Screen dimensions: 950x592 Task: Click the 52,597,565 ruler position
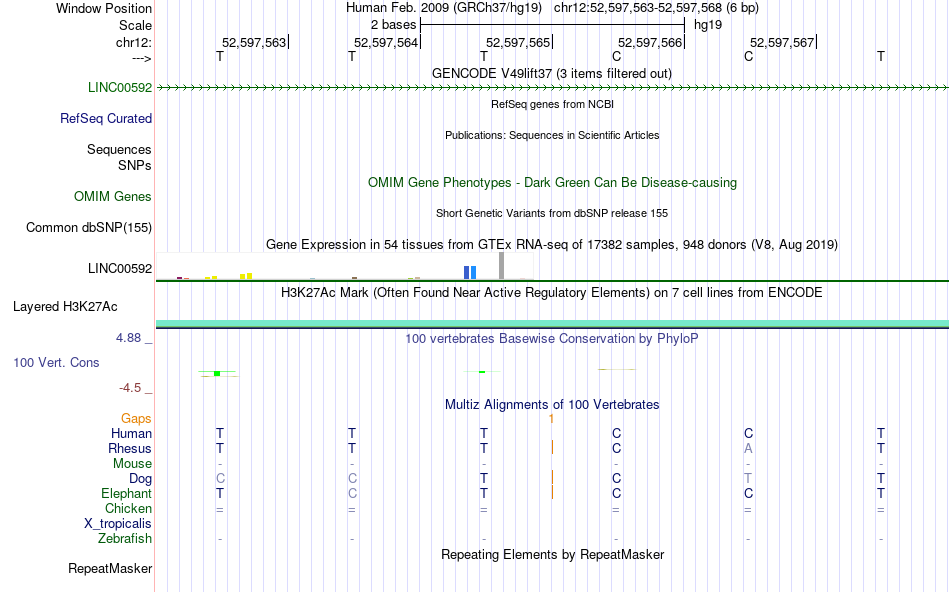point(518,42)
